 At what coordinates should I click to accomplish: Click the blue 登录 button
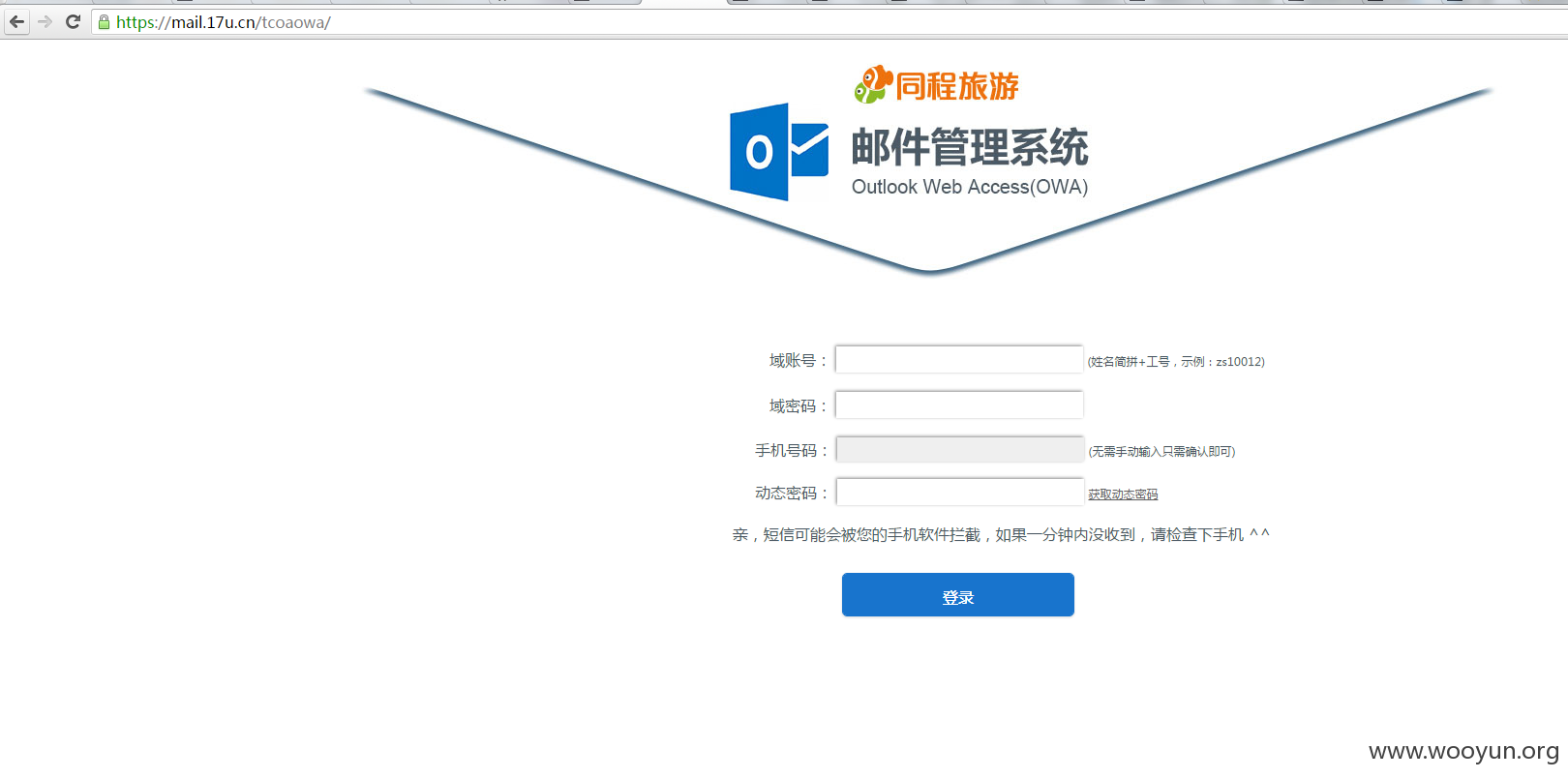958,594
